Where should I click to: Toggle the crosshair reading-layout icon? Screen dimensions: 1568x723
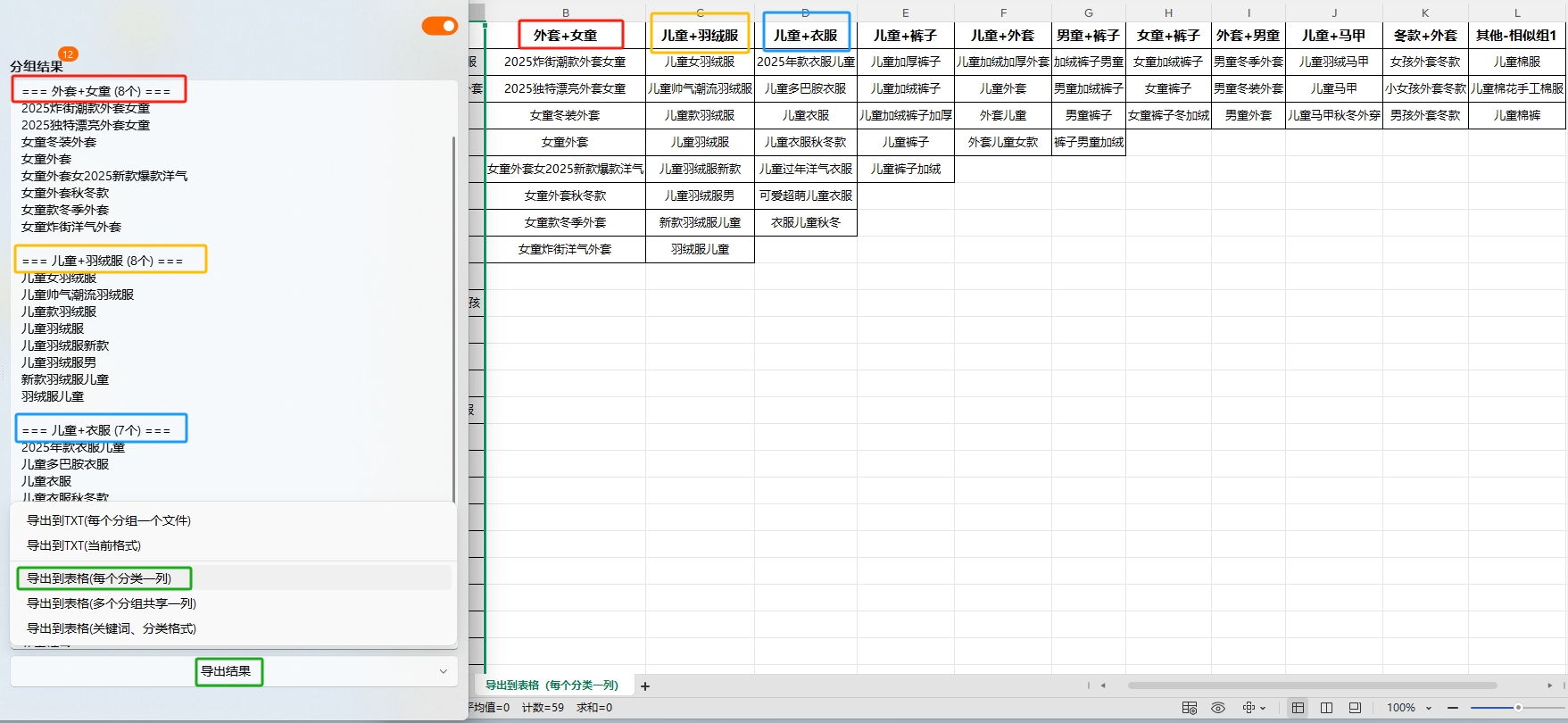click(1249, 708)
